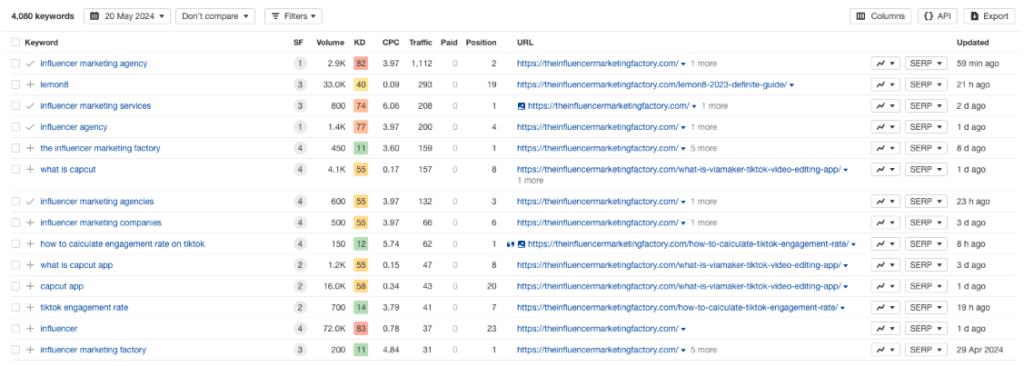The width and height of the screenshot is (1024, 366).
Task: Sort by the Traffic column header
Action: pyautogui.click(x=421, y=42)
